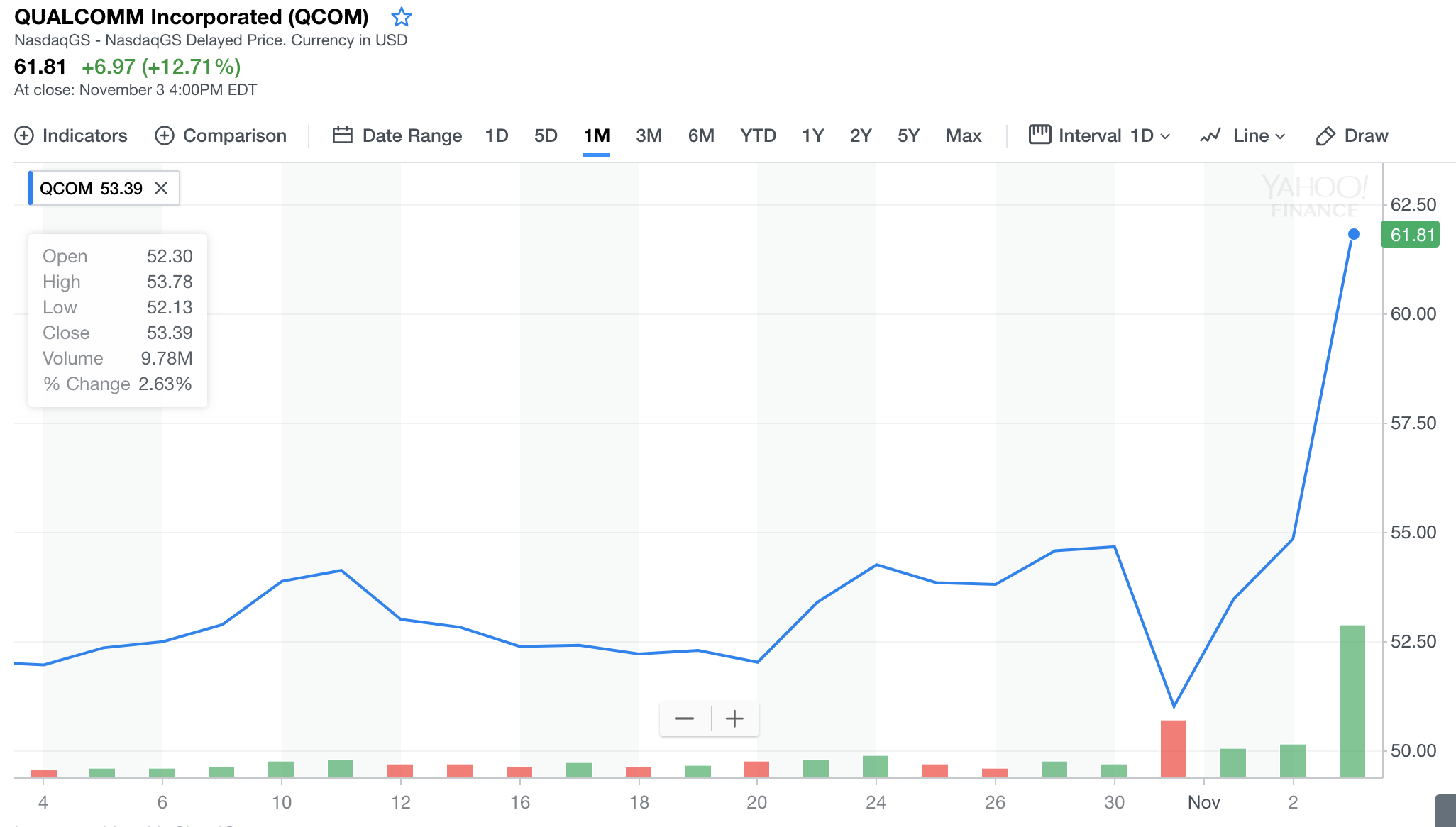The width and height of the screenshot is (1456, 827).
Task: Expand the Line chart type dropdown
Action: coord(1242,135)
